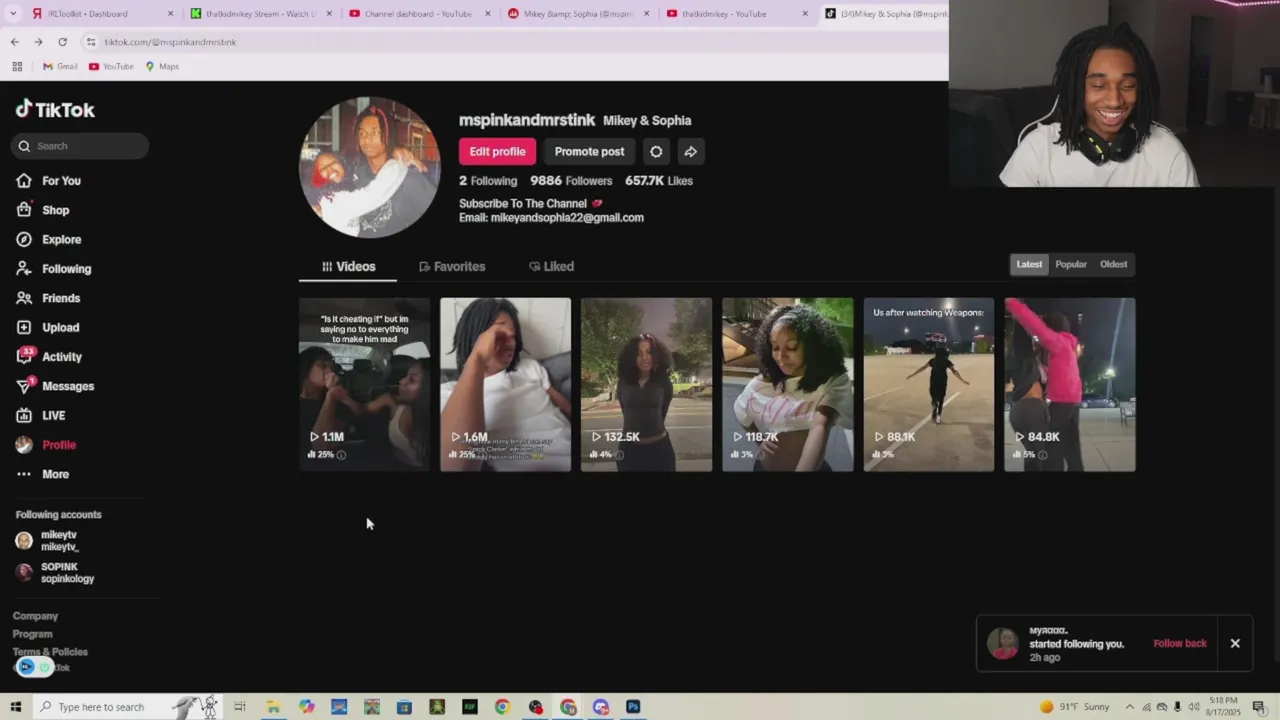
Task: Switch to the Favorites tab
Action: (x=452, y=266)
